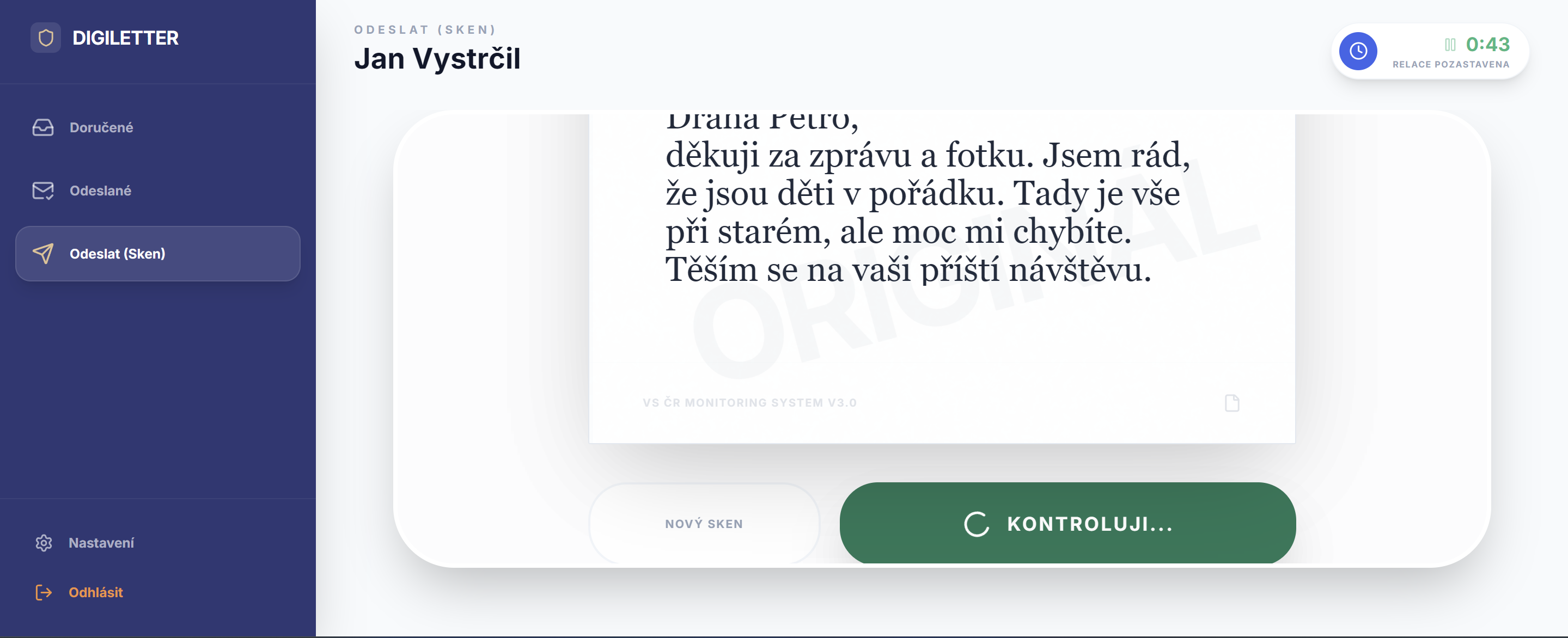Click the document icon in letter footer
The width and height of the screenshot is (1568, 638).
[1231, 403]
